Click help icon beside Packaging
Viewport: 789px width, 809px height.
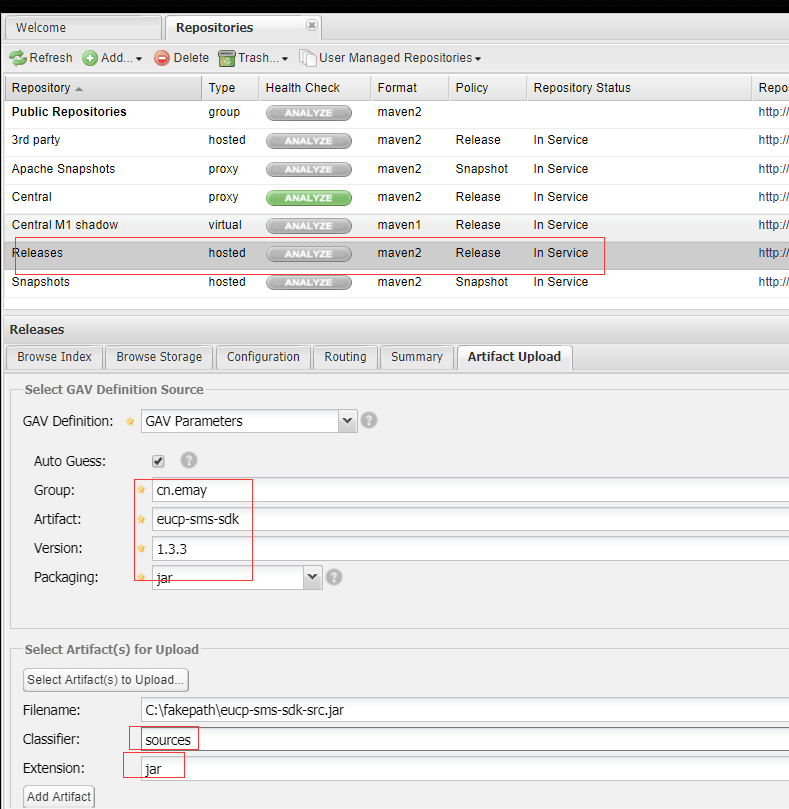[x=335, y=577]
